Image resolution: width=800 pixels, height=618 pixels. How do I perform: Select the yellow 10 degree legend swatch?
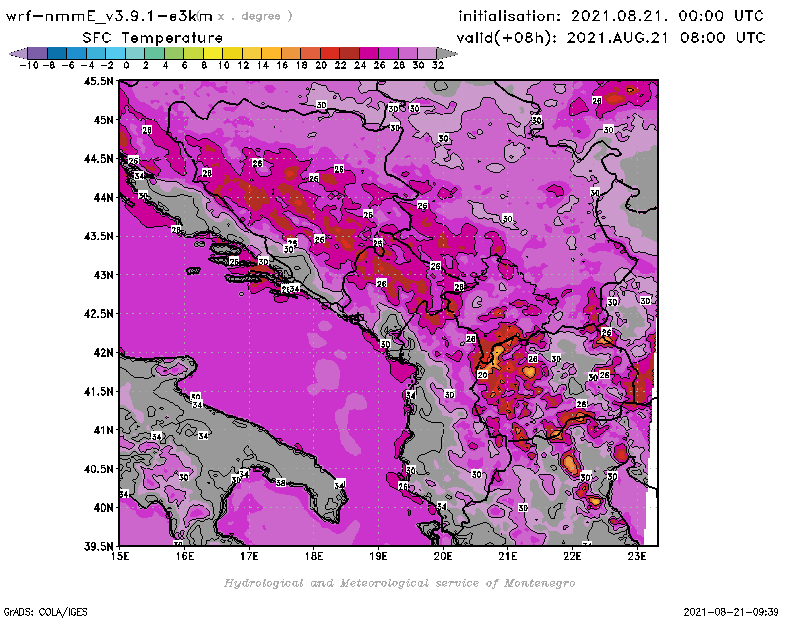[232, 52]
